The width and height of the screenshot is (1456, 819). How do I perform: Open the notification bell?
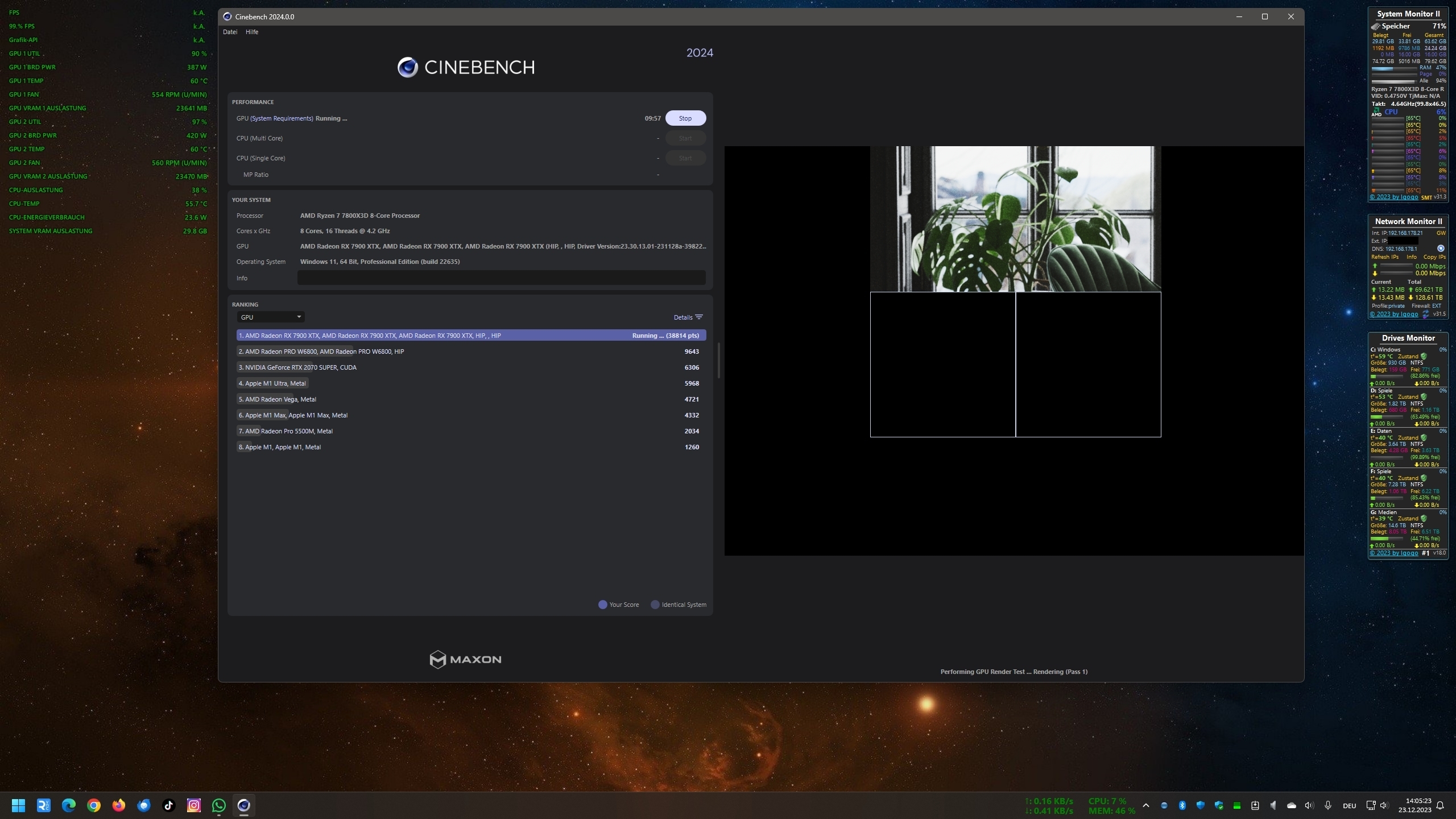click(x=1440, y=805)
